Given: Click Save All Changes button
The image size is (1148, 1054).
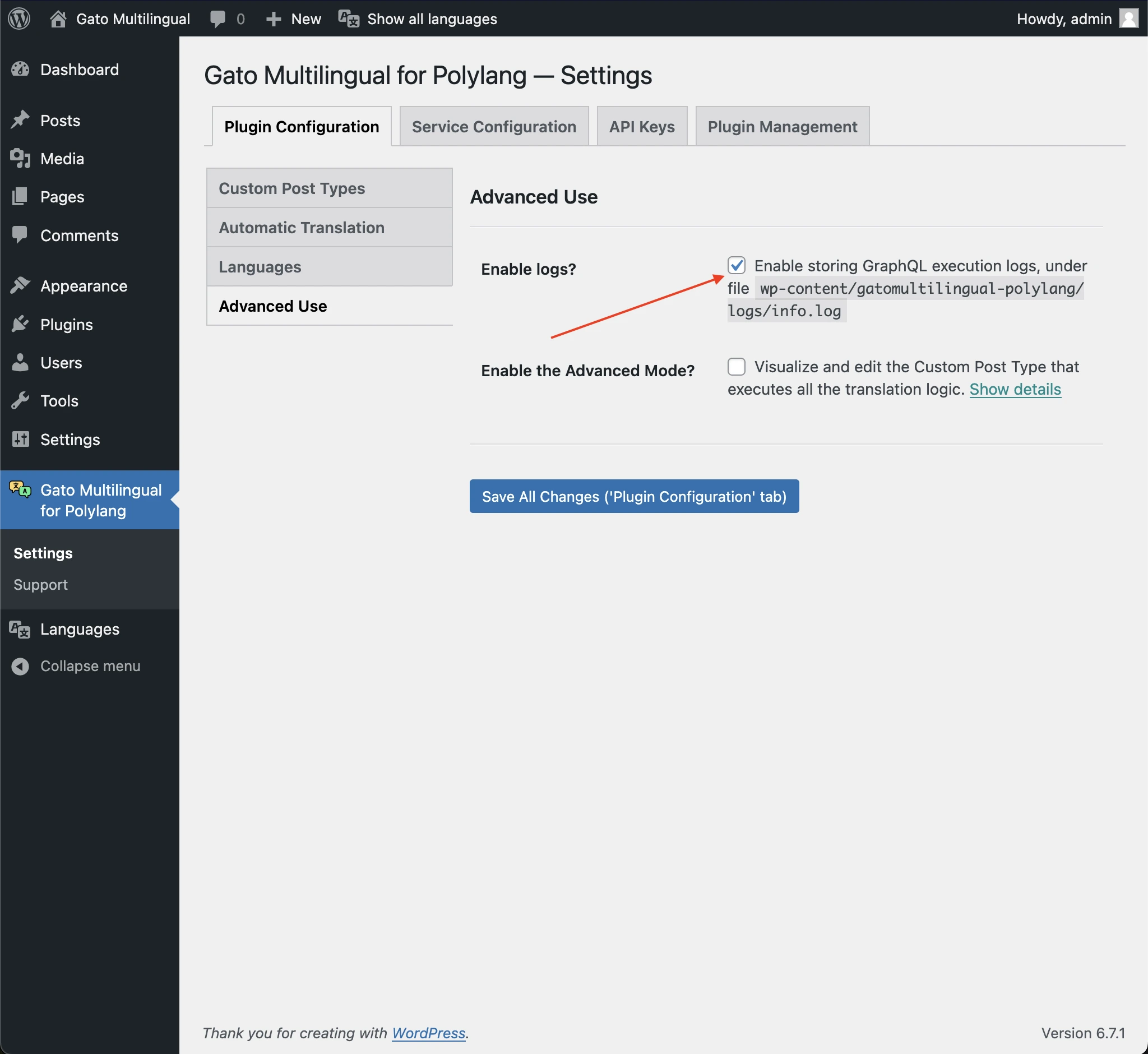Looking at the screenshot, I should [634, 496].
